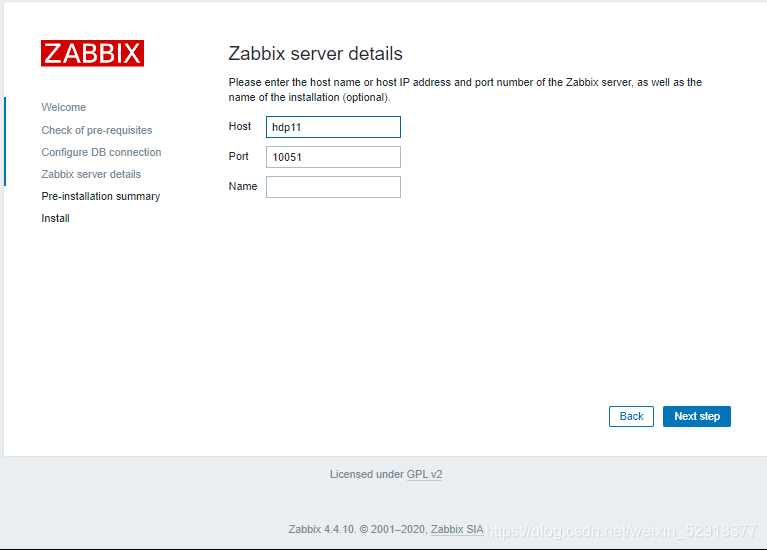This screenshot has height=550, width=767.
Task: Select the Welcome step
Action: [64, 107]
